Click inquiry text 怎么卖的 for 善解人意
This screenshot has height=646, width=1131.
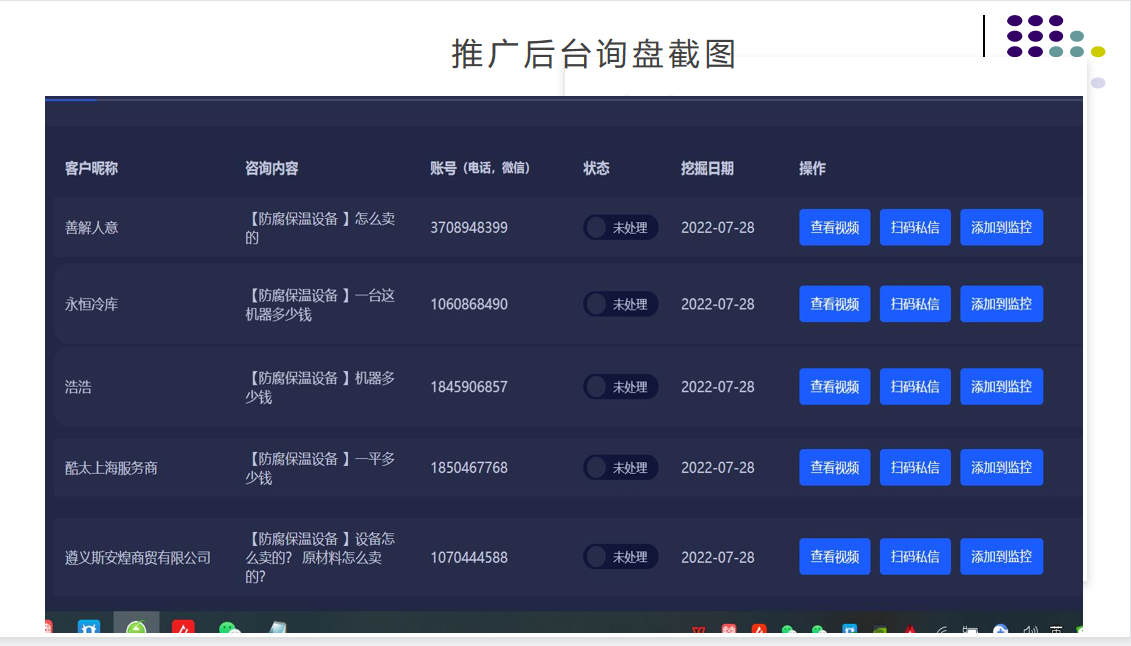click(320, 228)
